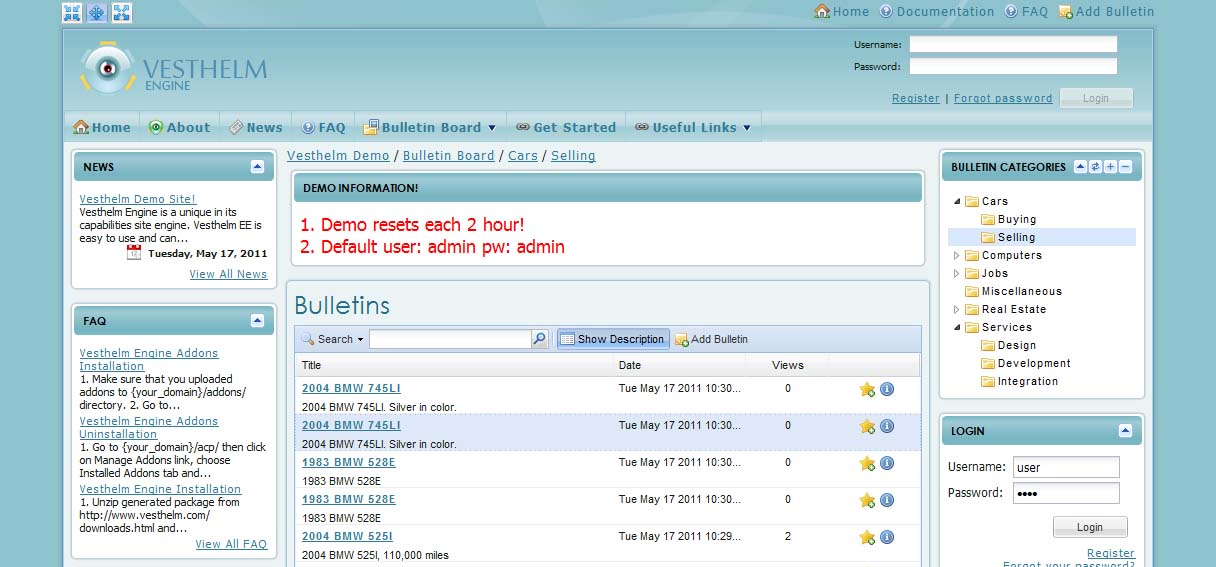Click the shrink layout icon at top-left
Viewport: 1216px width, 567px height.
coord(72,13)
